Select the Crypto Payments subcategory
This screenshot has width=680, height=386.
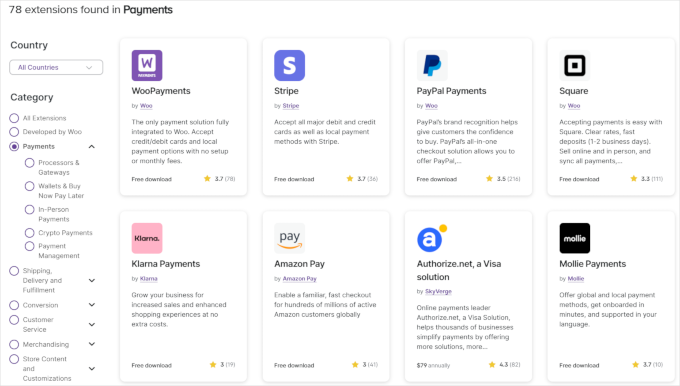[29, 233]
